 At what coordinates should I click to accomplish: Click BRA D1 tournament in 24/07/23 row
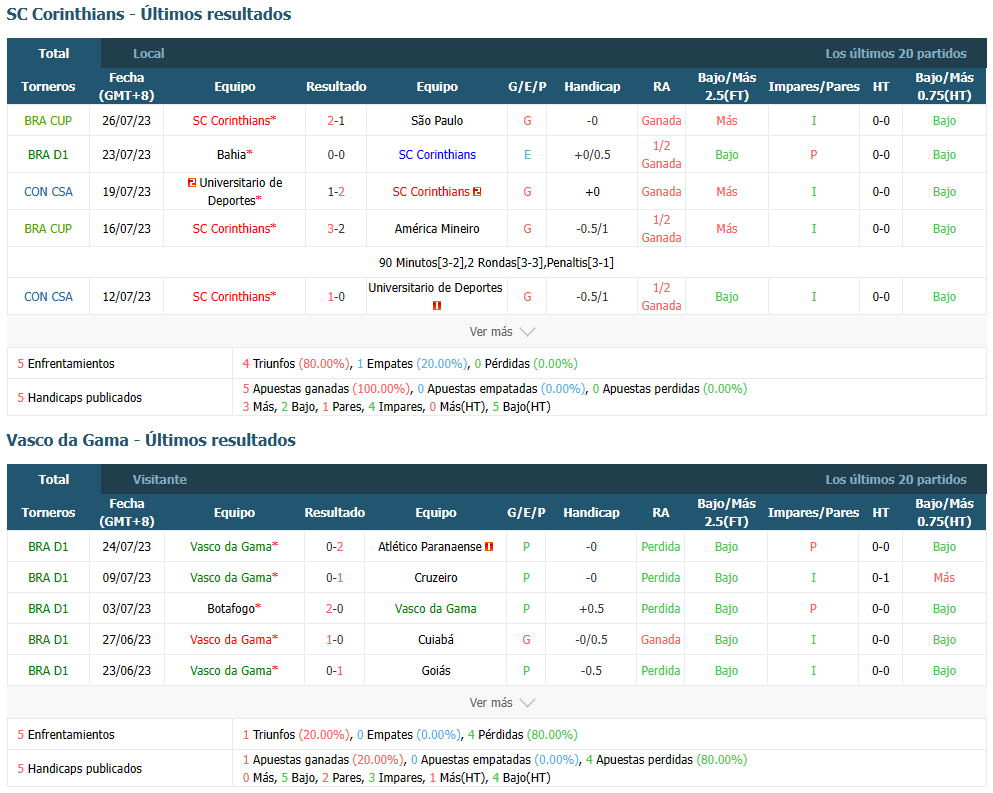click(x=48, y=547)
